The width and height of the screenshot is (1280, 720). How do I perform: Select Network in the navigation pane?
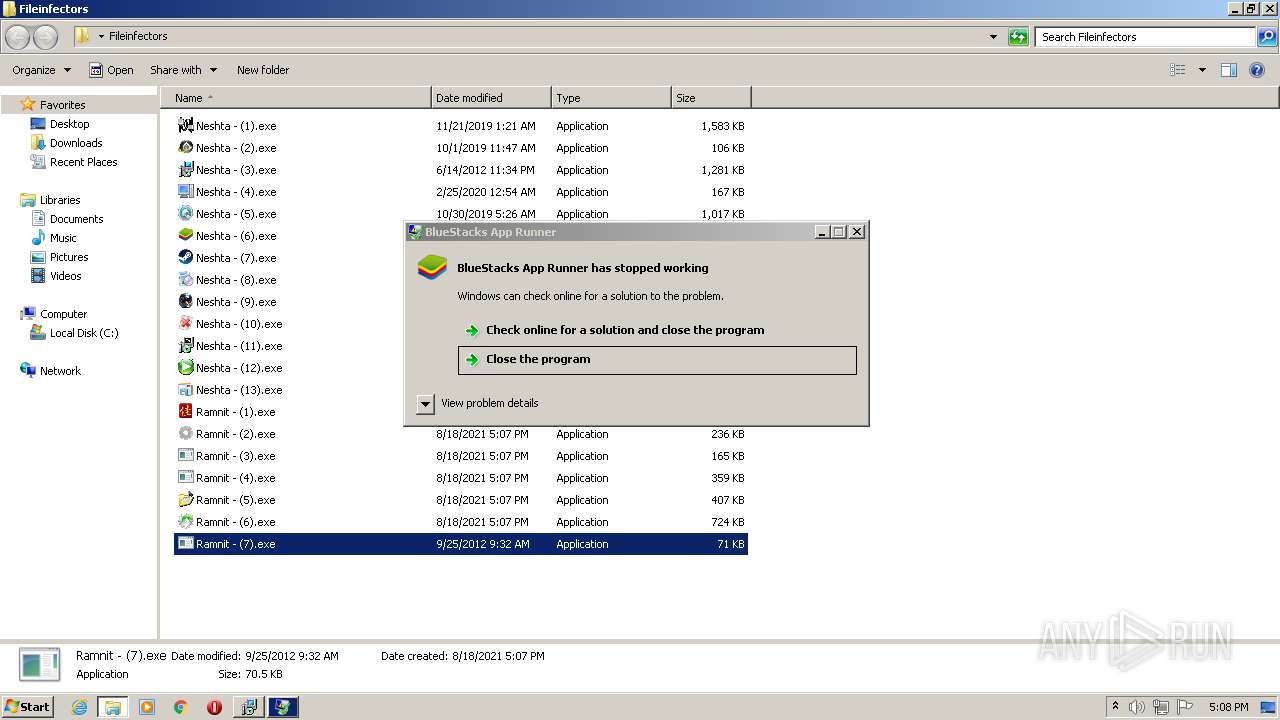tap(60, 371)
